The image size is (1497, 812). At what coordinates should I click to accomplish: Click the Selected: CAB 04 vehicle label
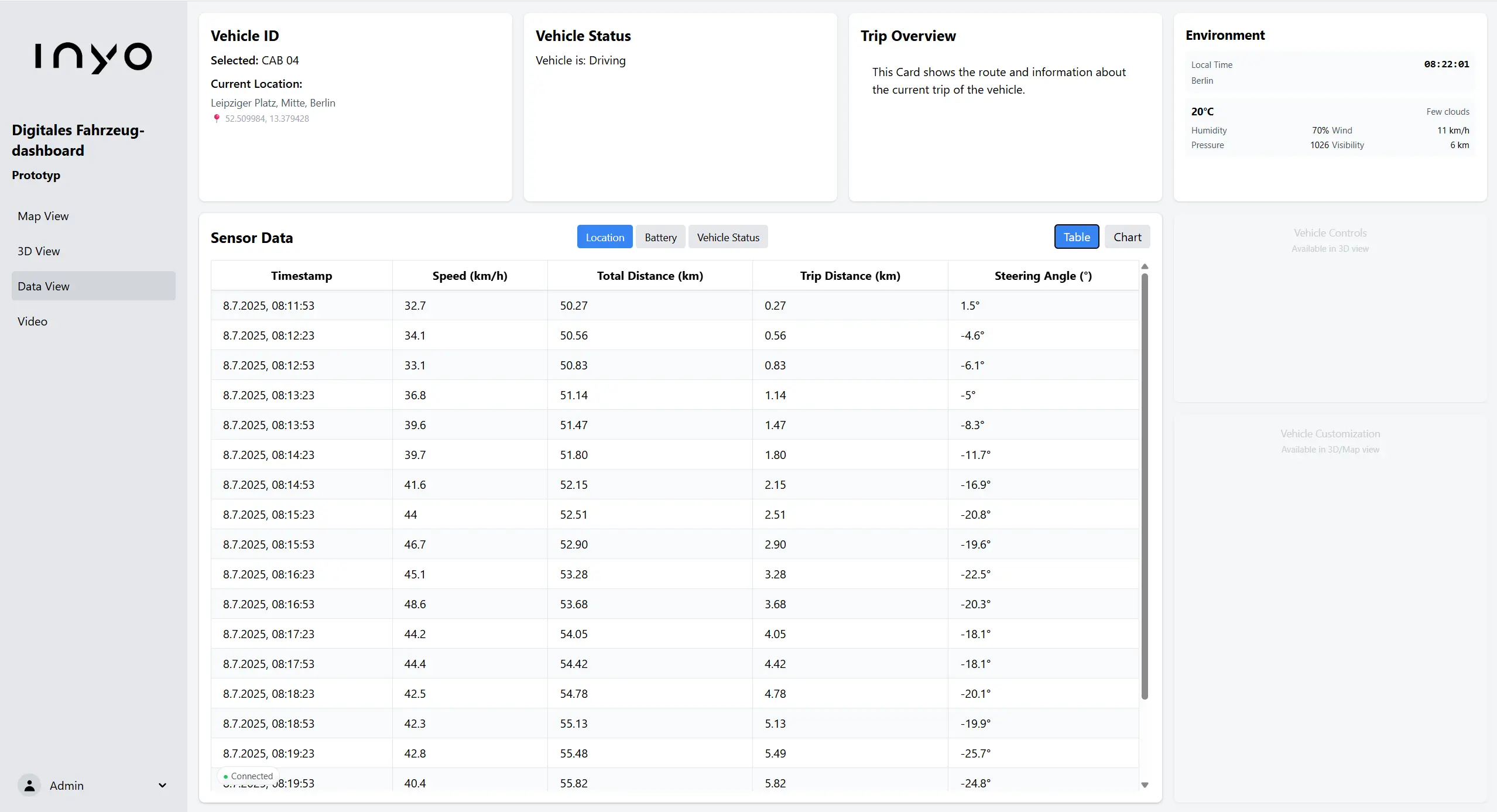[255, 60]
